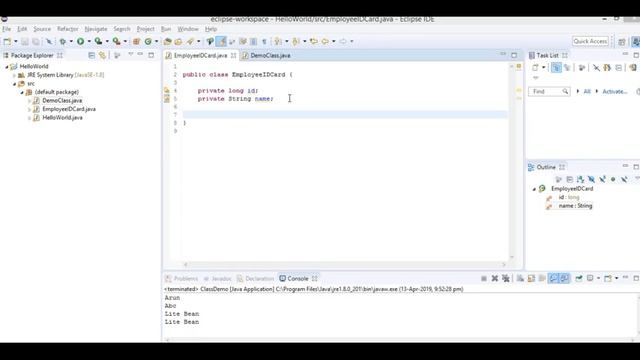Open the Refactor menu

point(67,29)
